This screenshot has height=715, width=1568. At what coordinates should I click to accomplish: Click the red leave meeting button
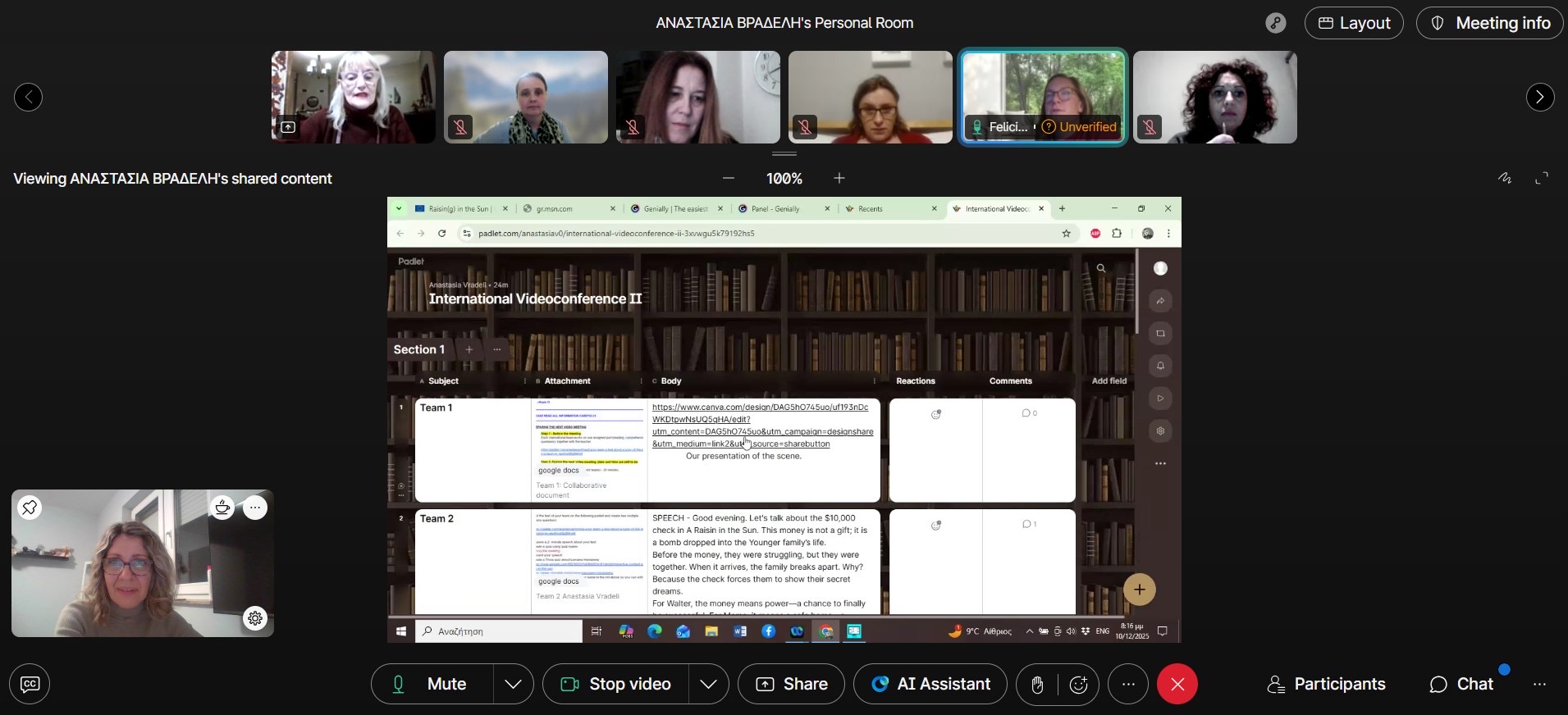pyautogui.click(x=1177, y=684)
